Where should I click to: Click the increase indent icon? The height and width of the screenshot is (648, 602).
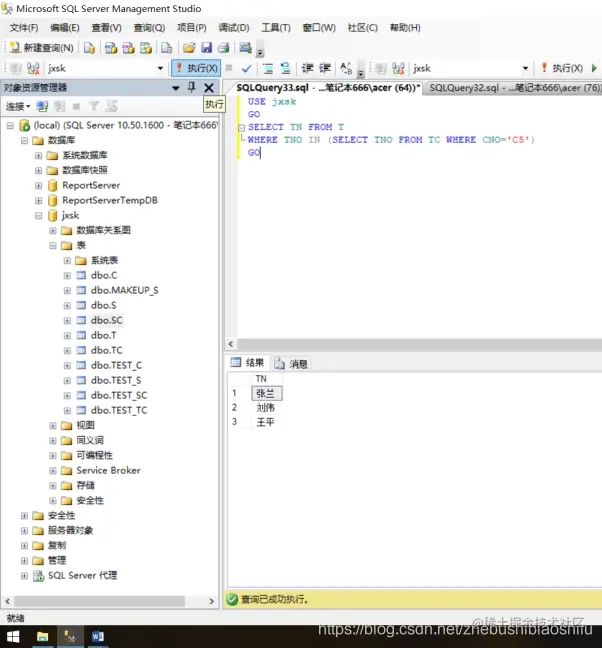(x=325, y=68)
